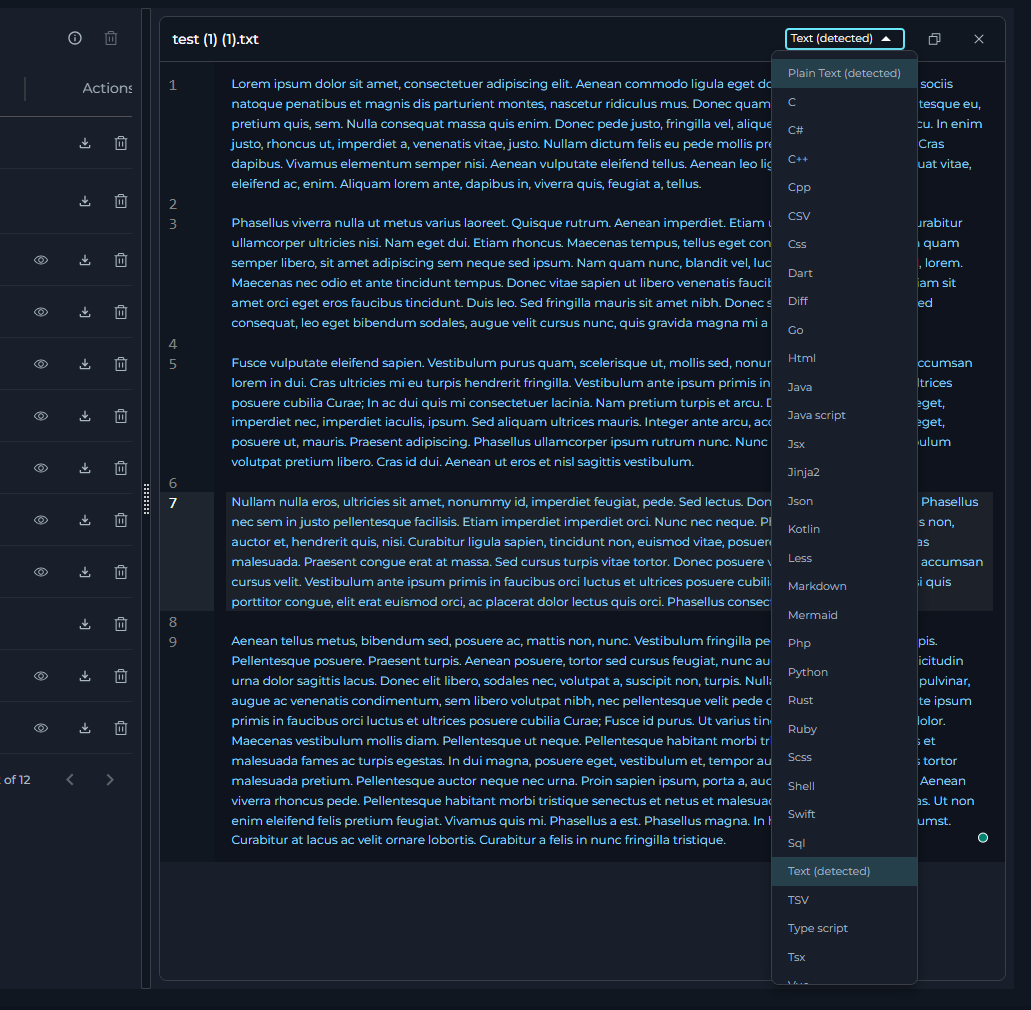This screenshot has height=1010, width=1031.
Task: Select Go language option
Action: coord(844,330)
